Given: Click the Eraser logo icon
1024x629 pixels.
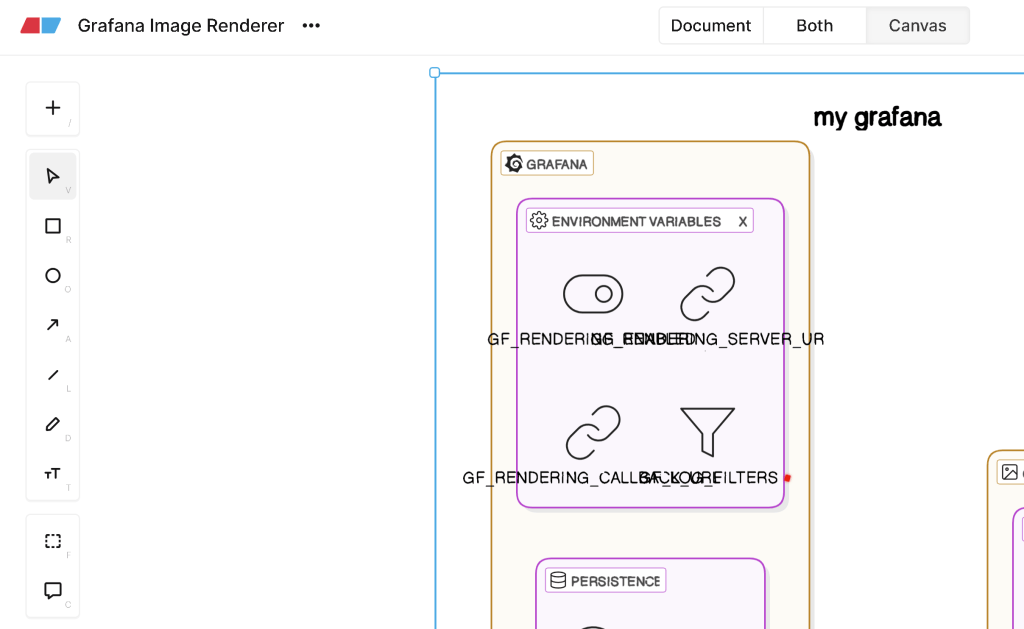Looking at the screenshot, I should (40, 25).
